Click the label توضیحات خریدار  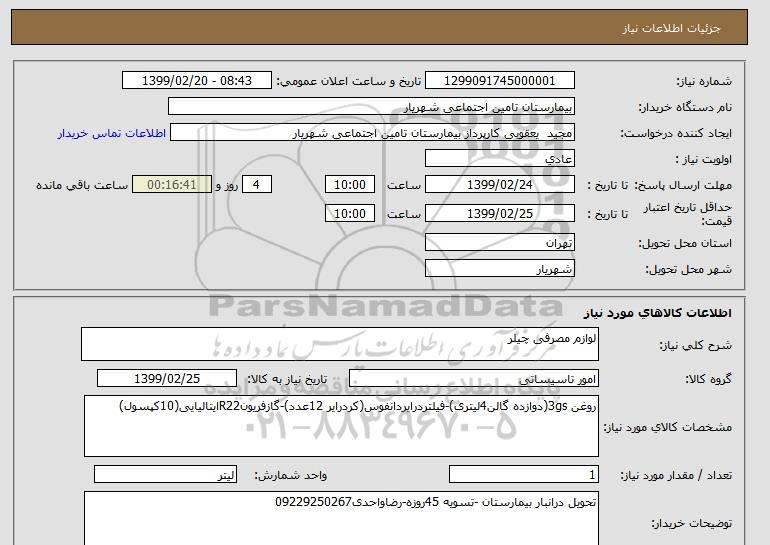click(x=692, y=523)
